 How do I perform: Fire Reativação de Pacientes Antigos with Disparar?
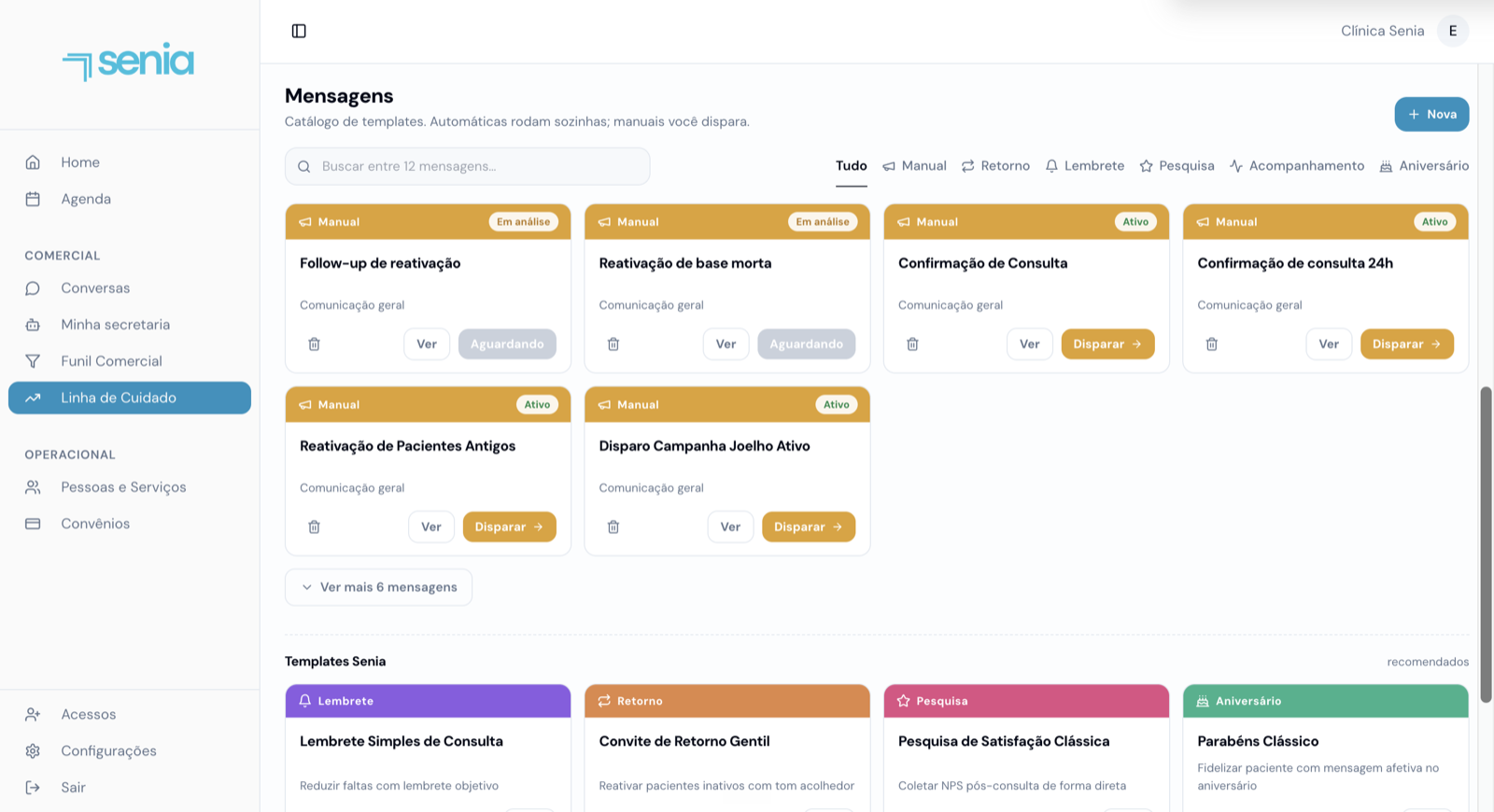click(x=509, y=527)
